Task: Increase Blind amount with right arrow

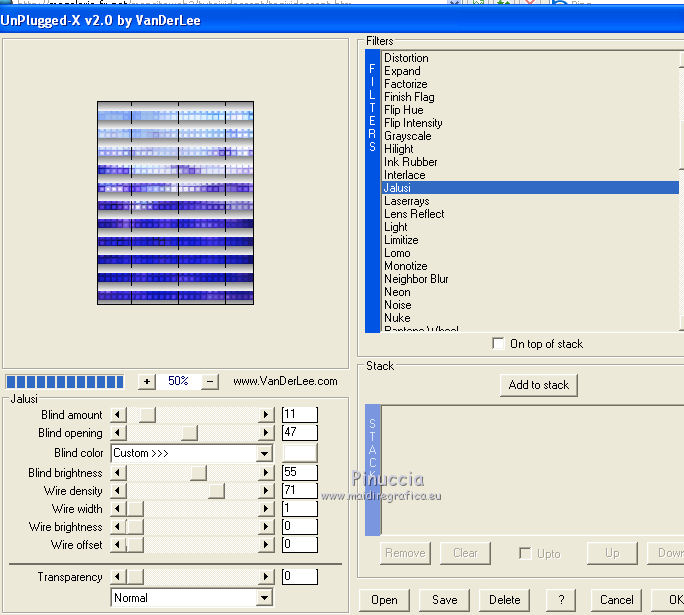Action: coord(265,414)
